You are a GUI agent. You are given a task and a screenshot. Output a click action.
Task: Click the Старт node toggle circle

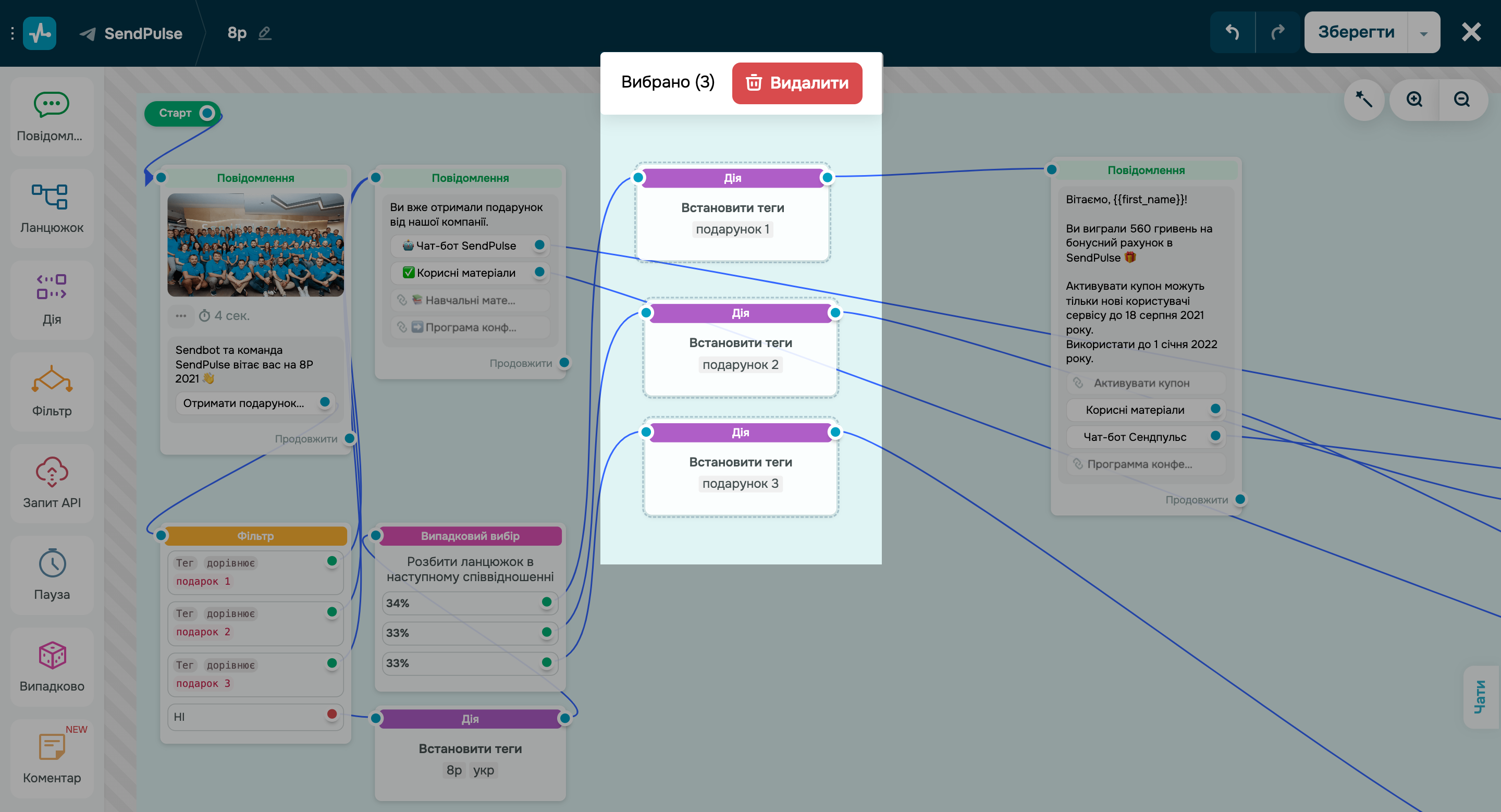tap(207, 113)
